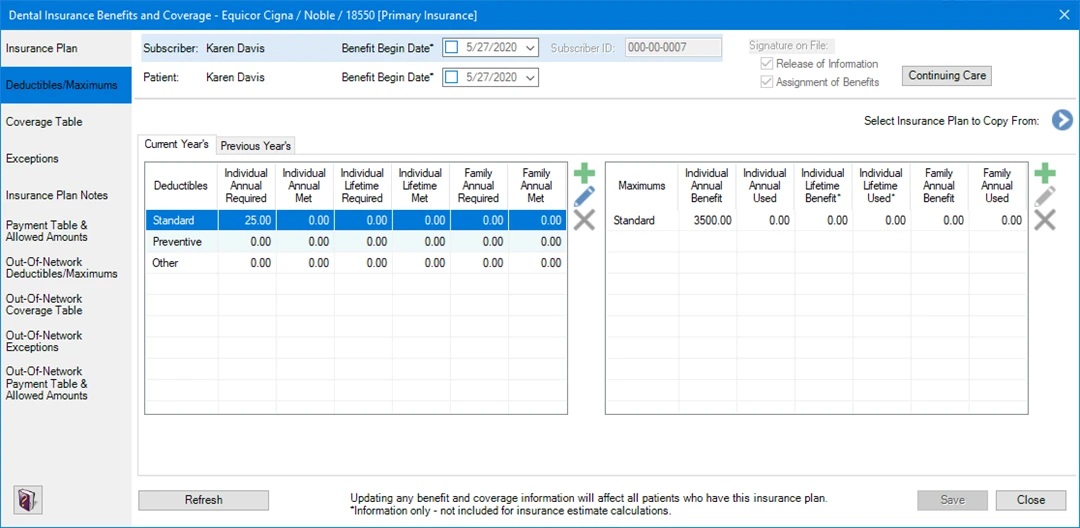Screen dimensions: 1080x528
Task: Open Patient Benefit Begin Date dropdown arrow
Action: (x=530, y=77)
